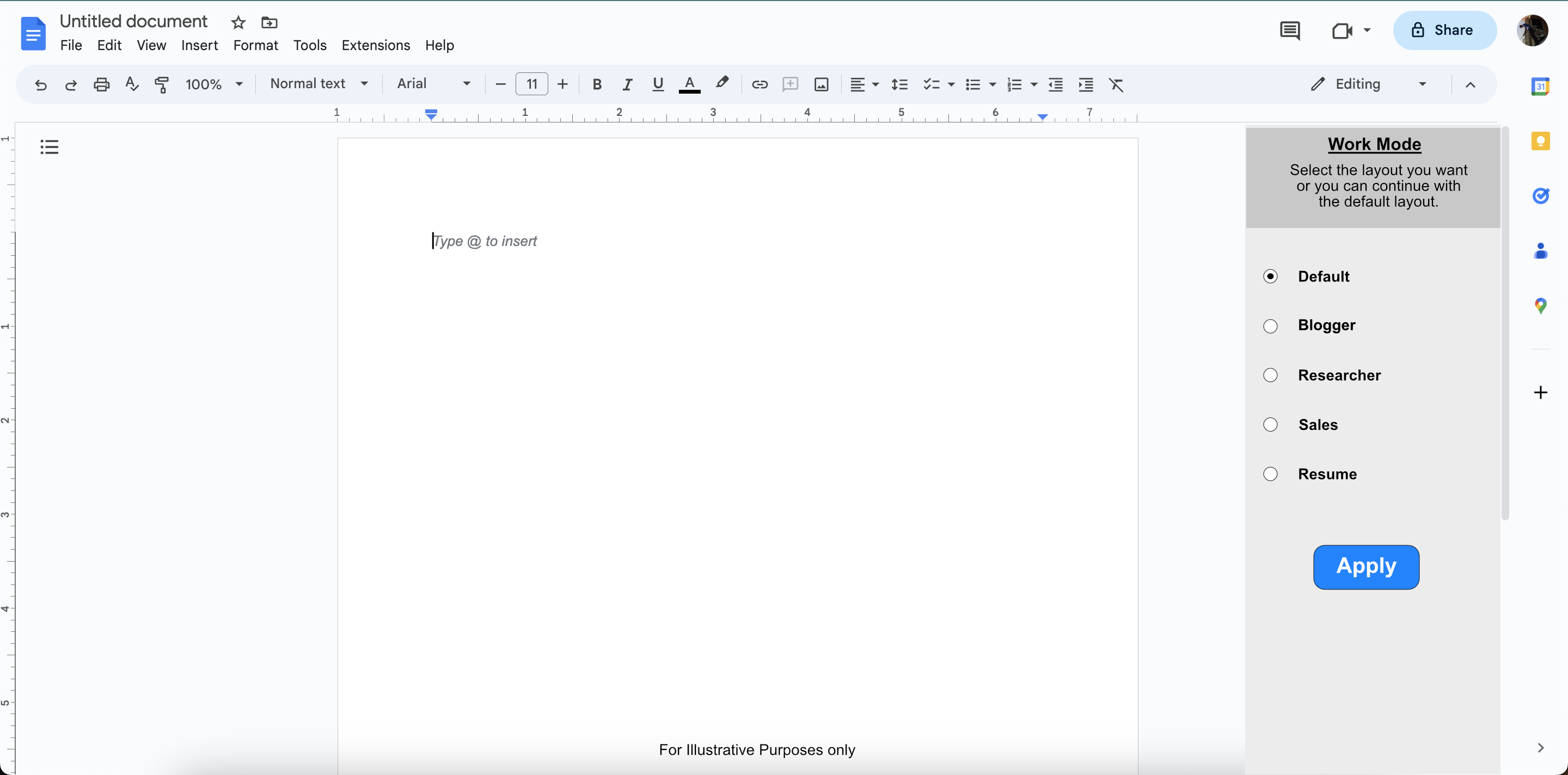Open the Help menu

pos(439,46)
